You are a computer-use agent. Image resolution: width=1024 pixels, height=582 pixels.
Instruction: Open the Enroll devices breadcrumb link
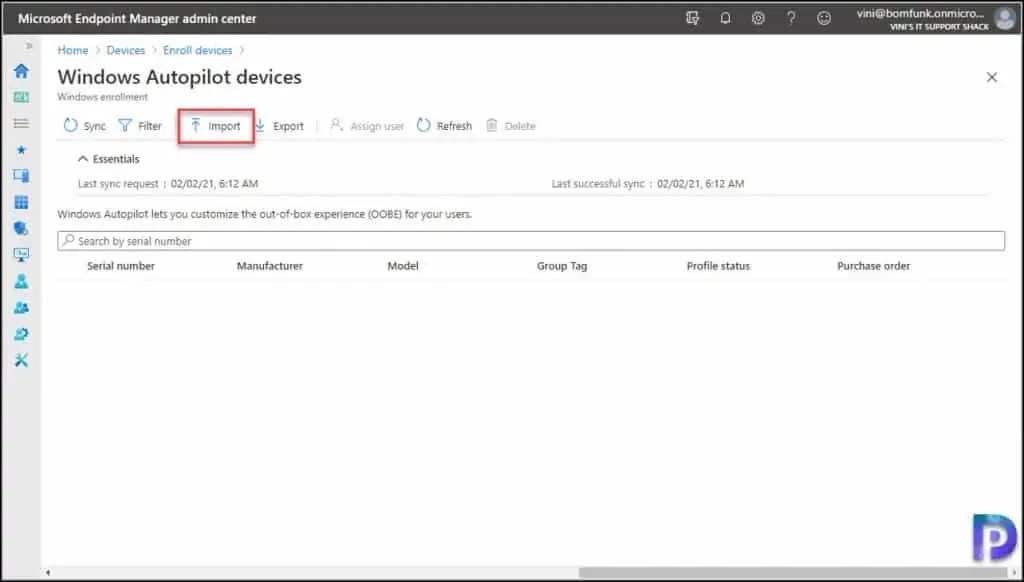(197, 50)
